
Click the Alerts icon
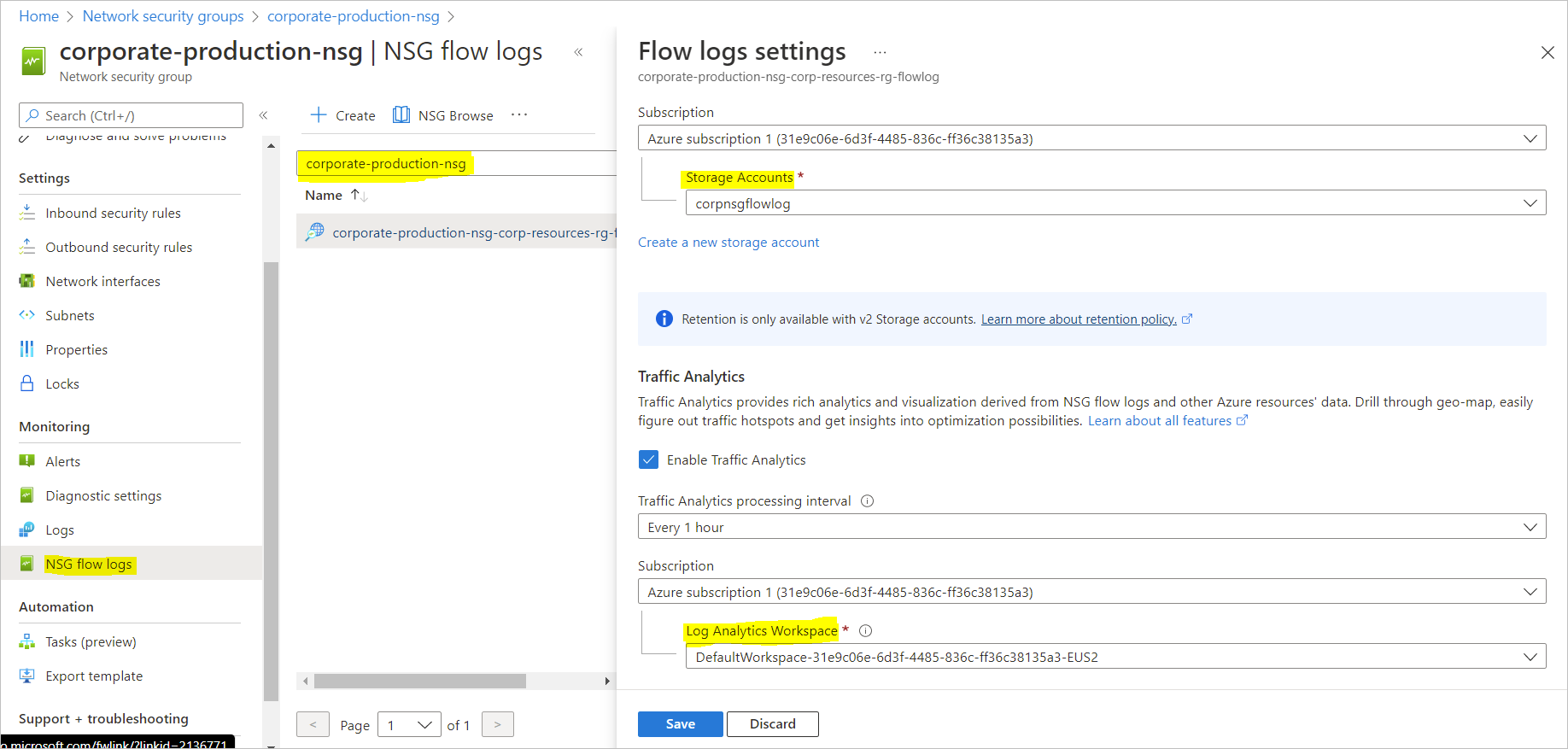[x=27, y=461]
